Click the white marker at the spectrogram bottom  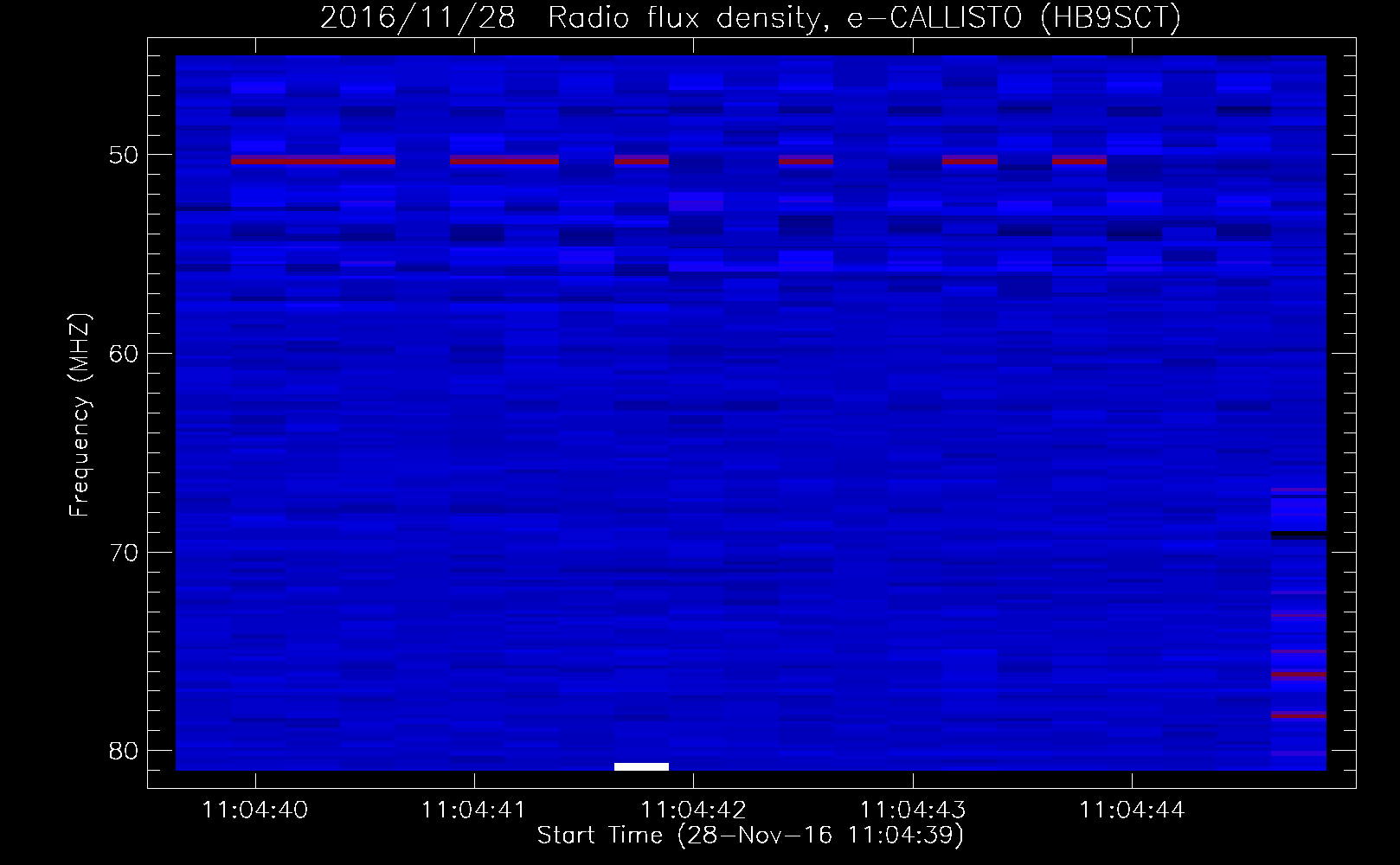click(641, 766)
